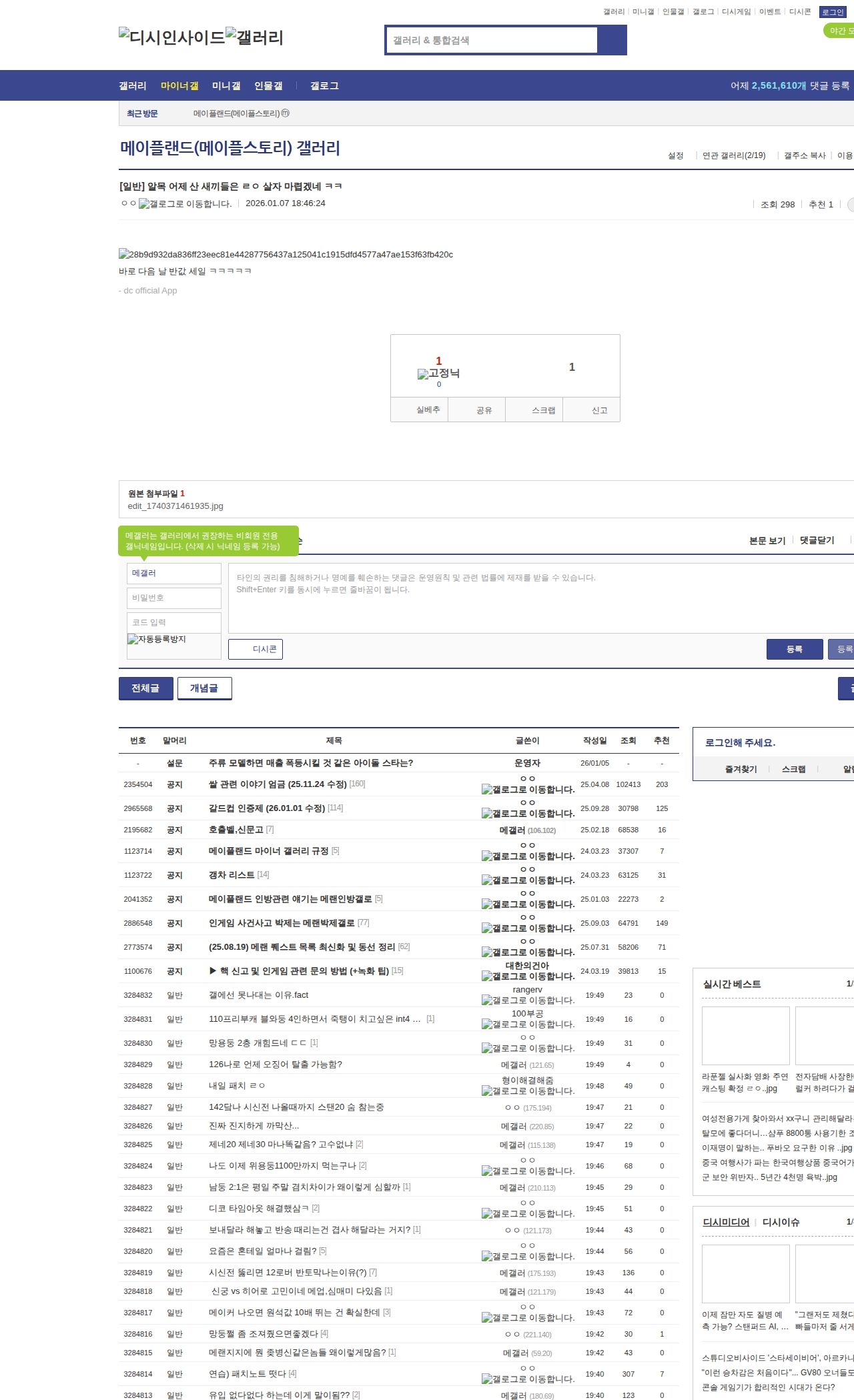Expand the 연관 갤러리(2/19) list

(x=733, y=155)
